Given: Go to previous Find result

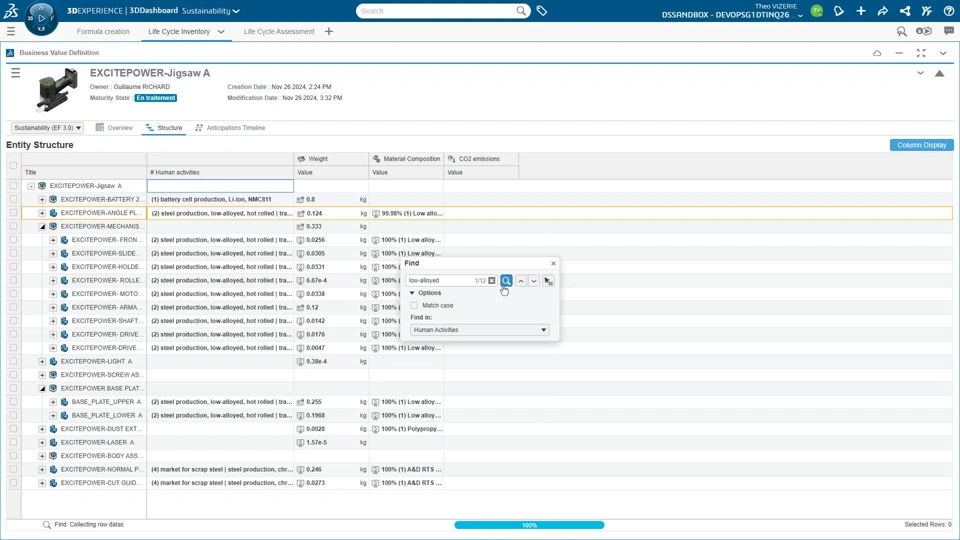Looking at the screenshot, I should click(x=520, y=280).
